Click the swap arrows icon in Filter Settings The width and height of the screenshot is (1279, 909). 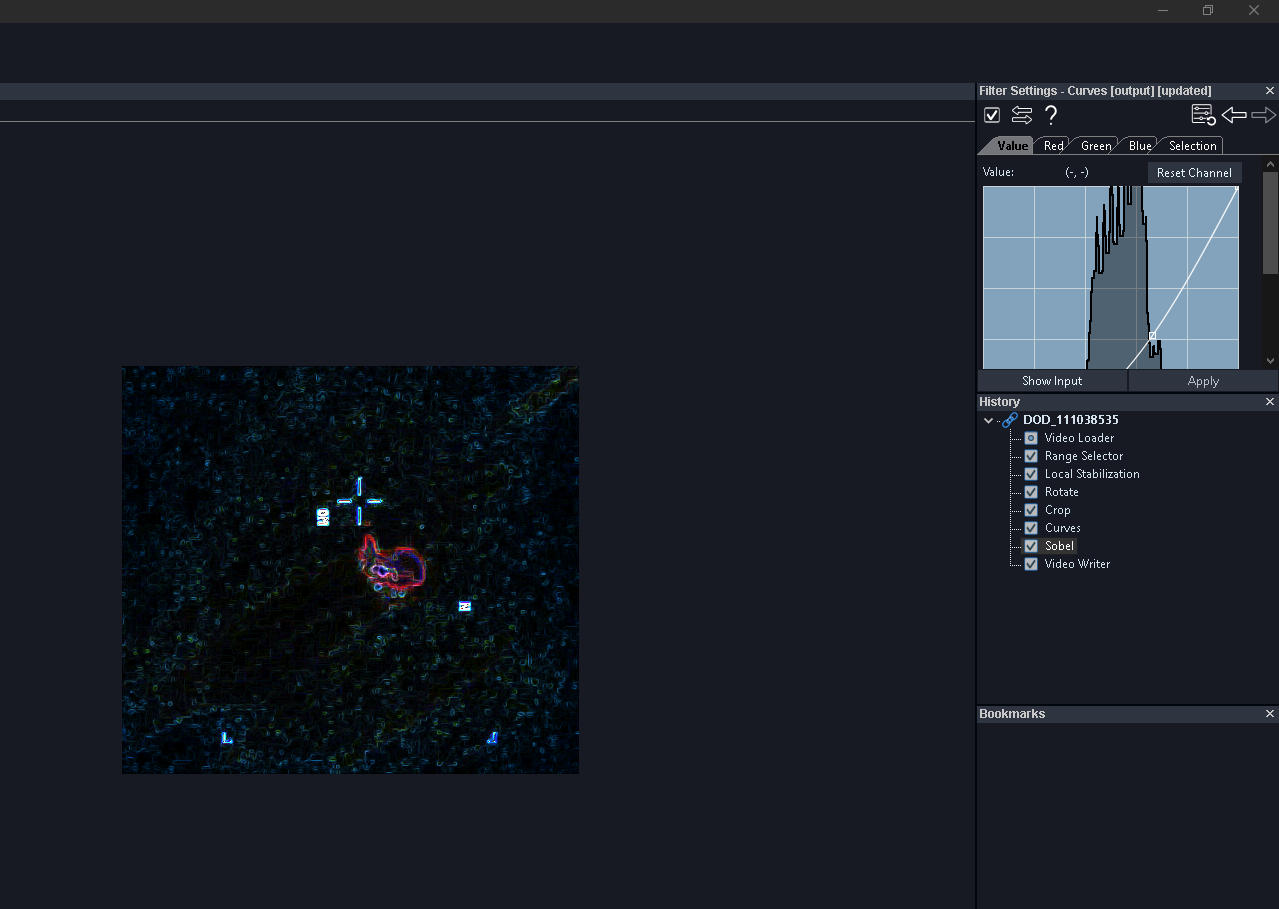(1021, 115)
